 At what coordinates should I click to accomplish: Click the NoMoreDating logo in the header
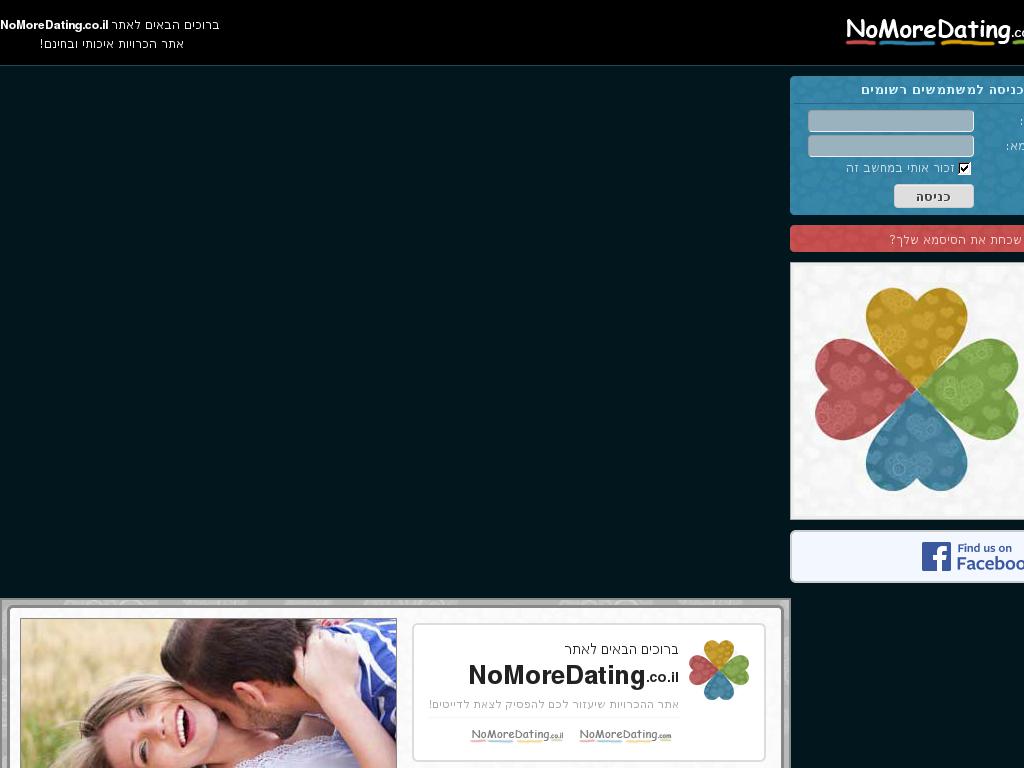click(x=935, y=31)
